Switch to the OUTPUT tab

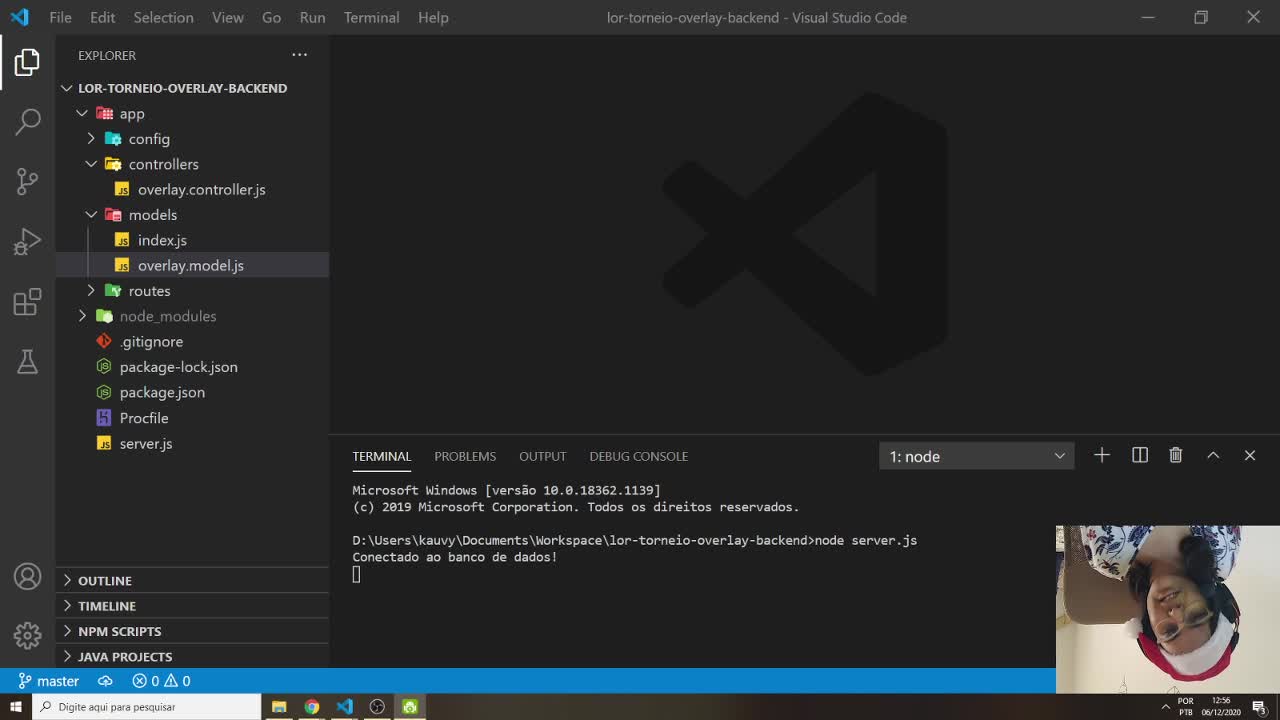[x=542, y=456]
